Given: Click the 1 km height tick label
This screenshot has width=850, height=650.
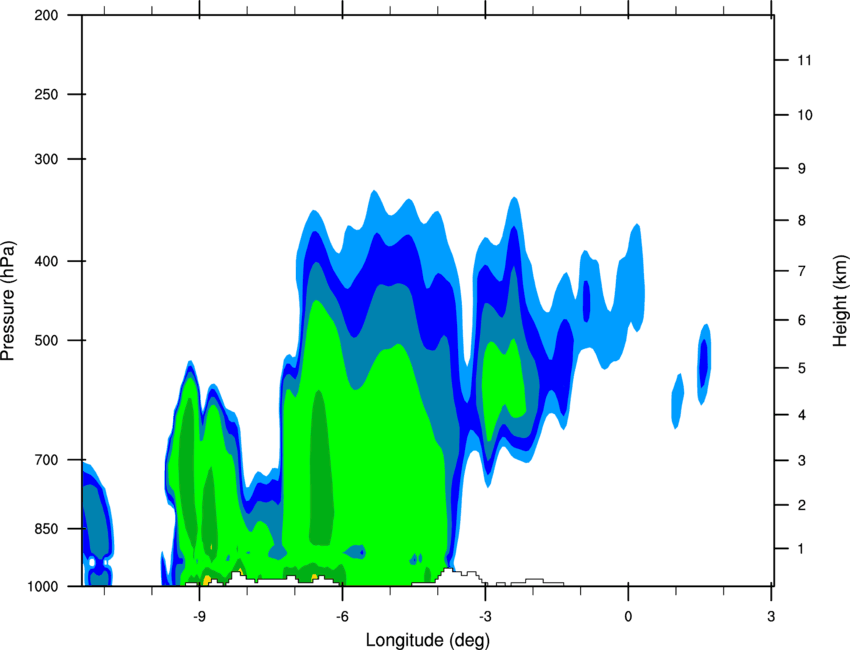Looking at the screenshot, I should tap(801, 549).
